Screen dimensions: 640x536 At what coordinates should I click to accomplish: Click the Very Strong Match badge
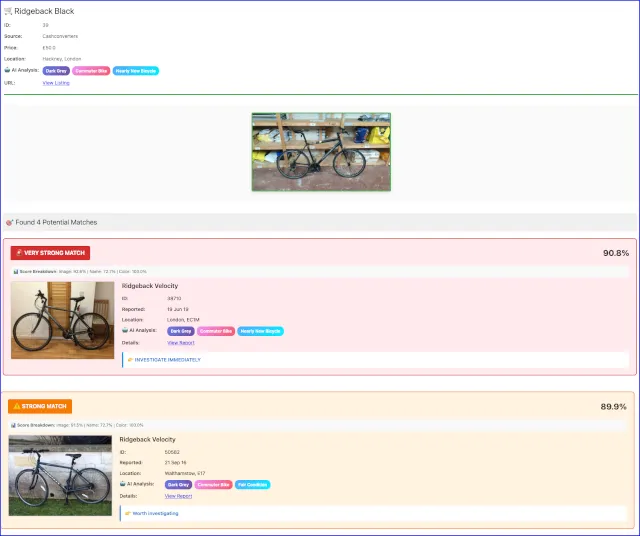pos(50,253)
